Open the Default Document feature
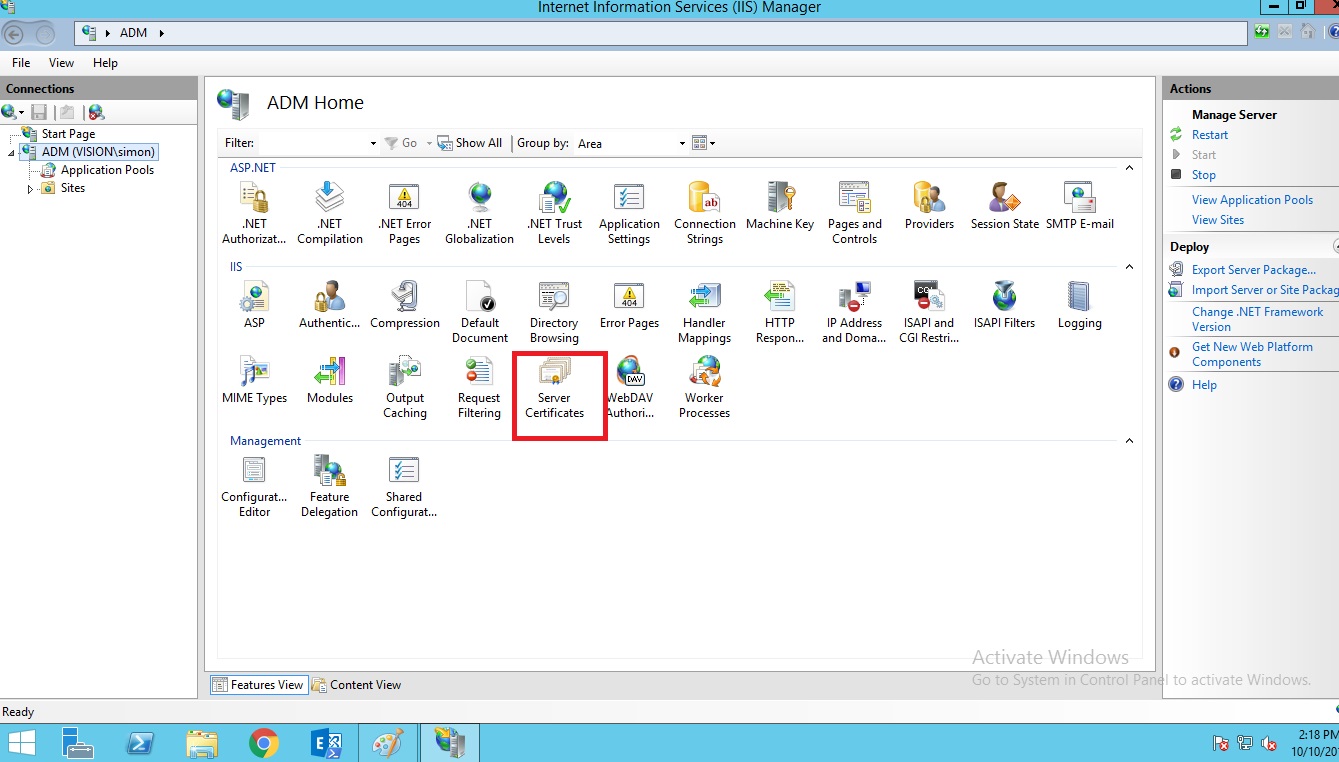Viewport: 1339px width, 762px height. click(479, 312)
